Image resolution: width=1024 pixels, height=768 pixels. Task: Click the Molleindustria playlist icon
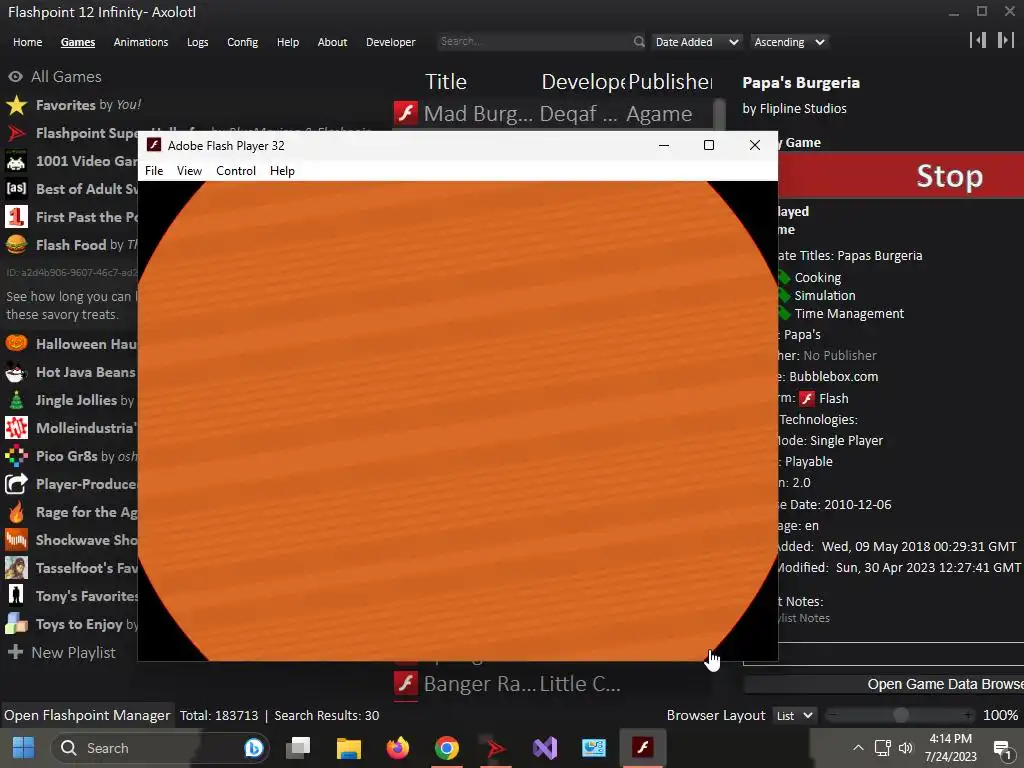(x=16, y=428)
